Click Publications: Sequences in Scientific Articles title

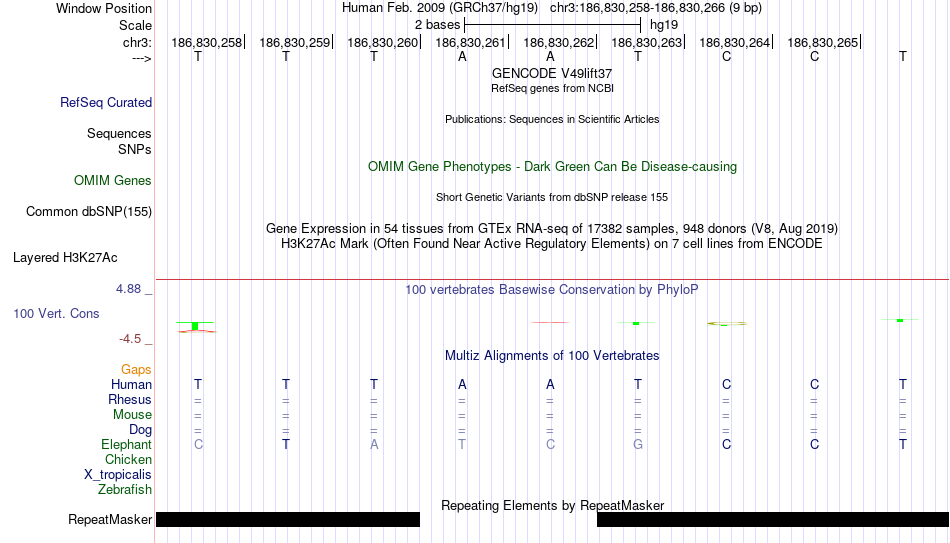[552, 119]
